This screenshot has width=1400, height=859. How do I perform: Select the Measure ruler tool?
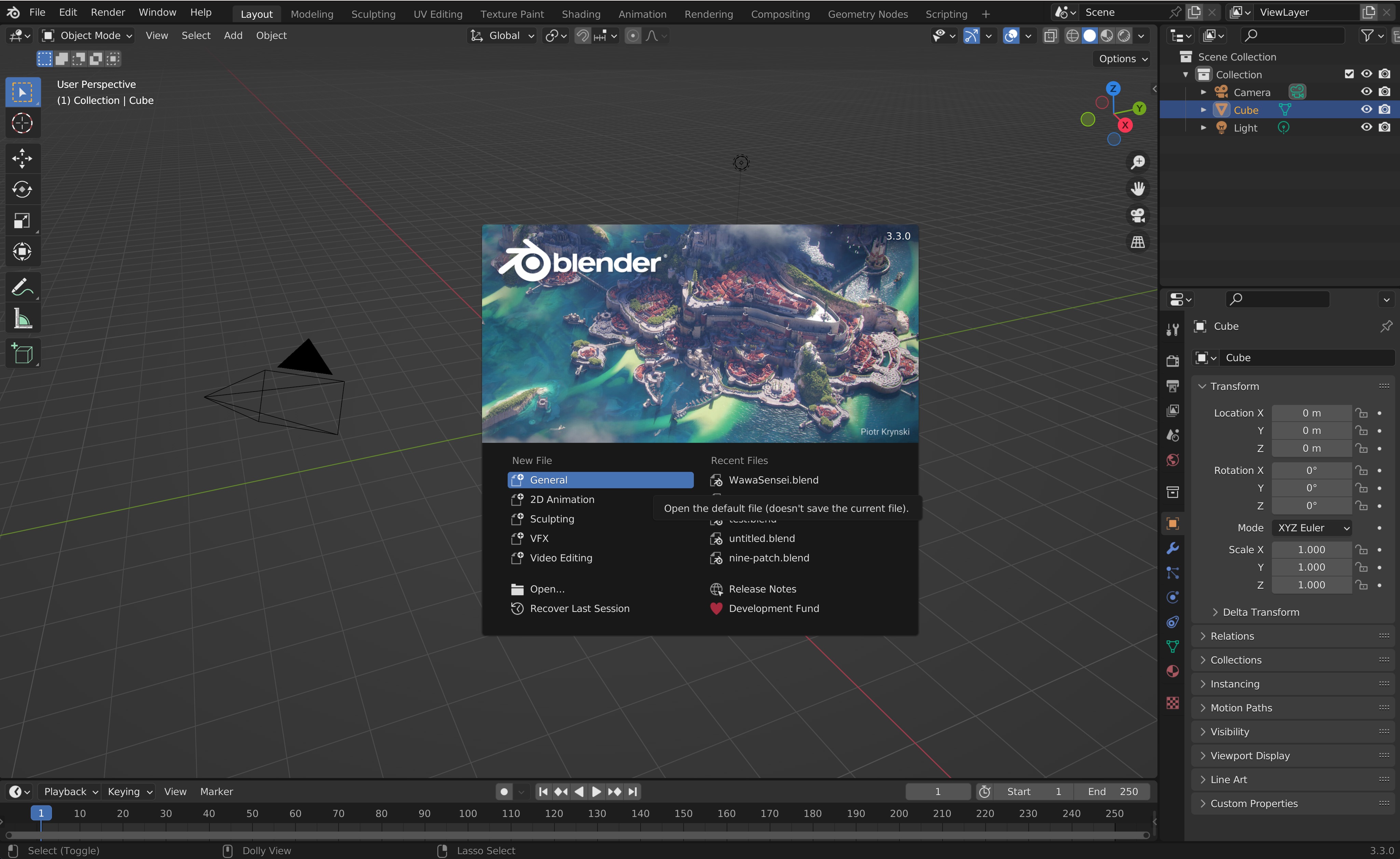coord(22,319)
